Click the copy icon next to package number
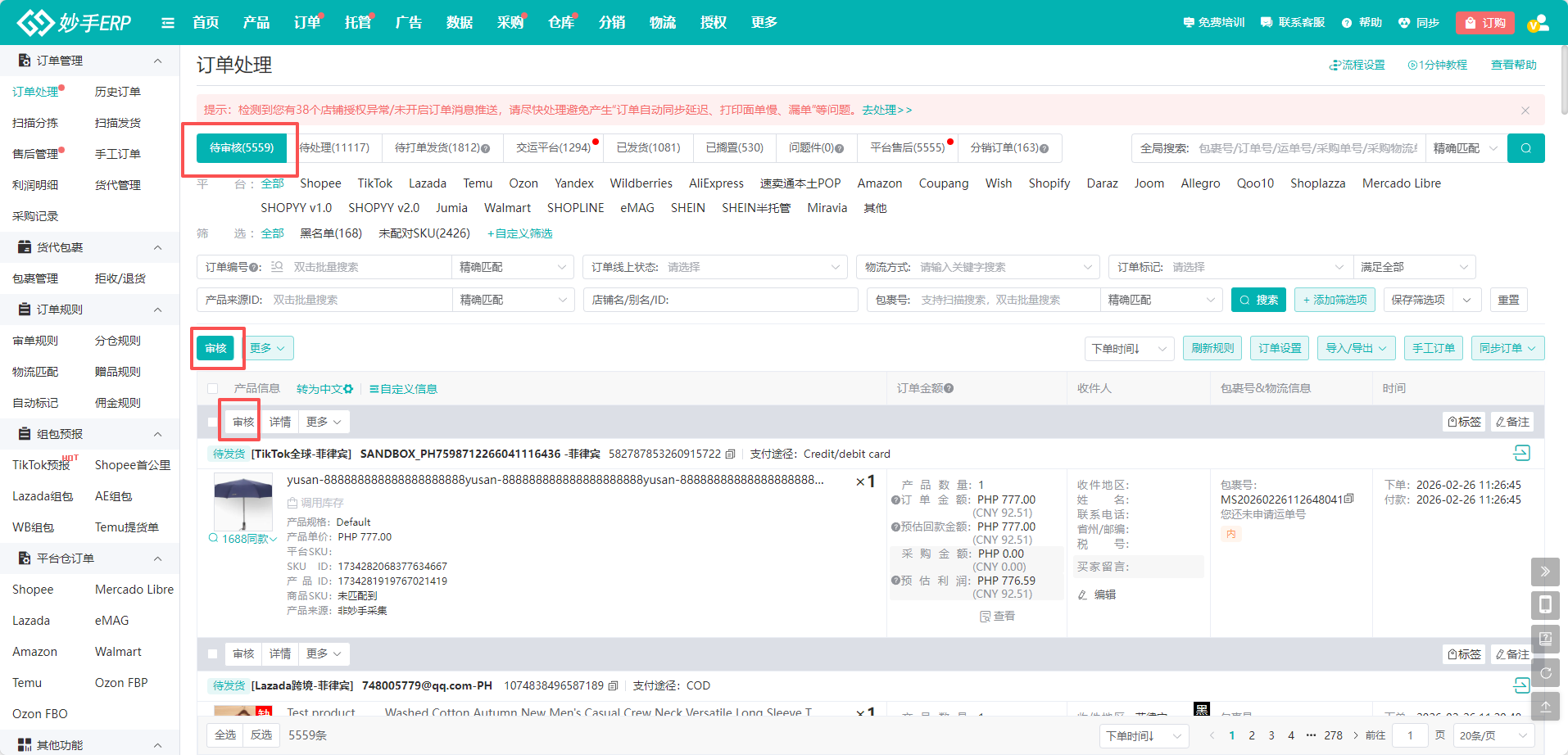 [x=1348, y=500]
